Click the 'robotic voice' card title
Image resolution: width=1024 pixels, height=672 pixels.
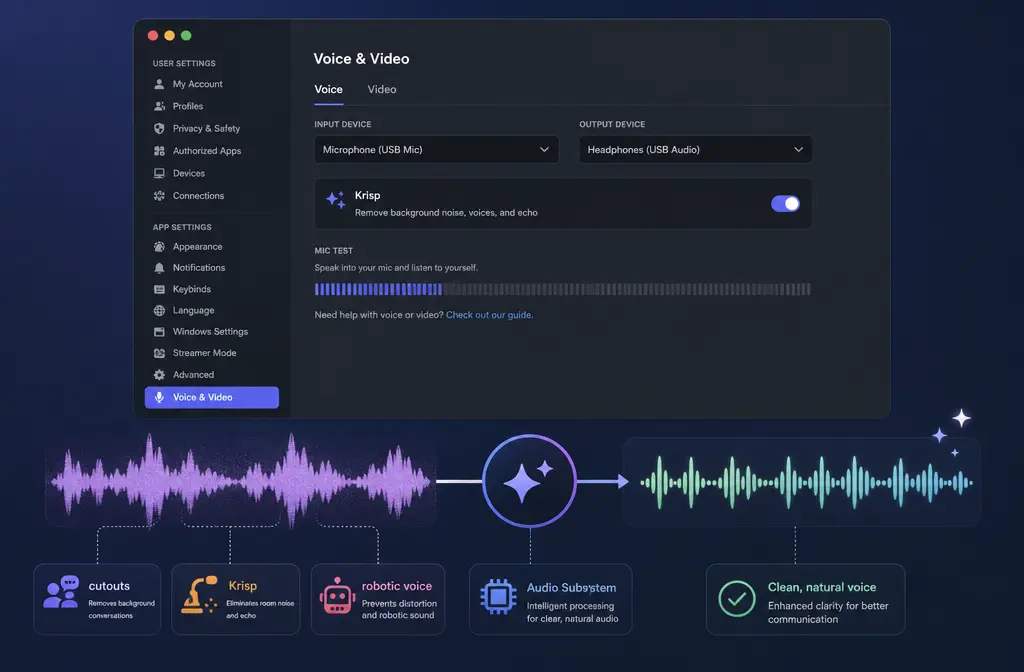[x=396, y=586]
